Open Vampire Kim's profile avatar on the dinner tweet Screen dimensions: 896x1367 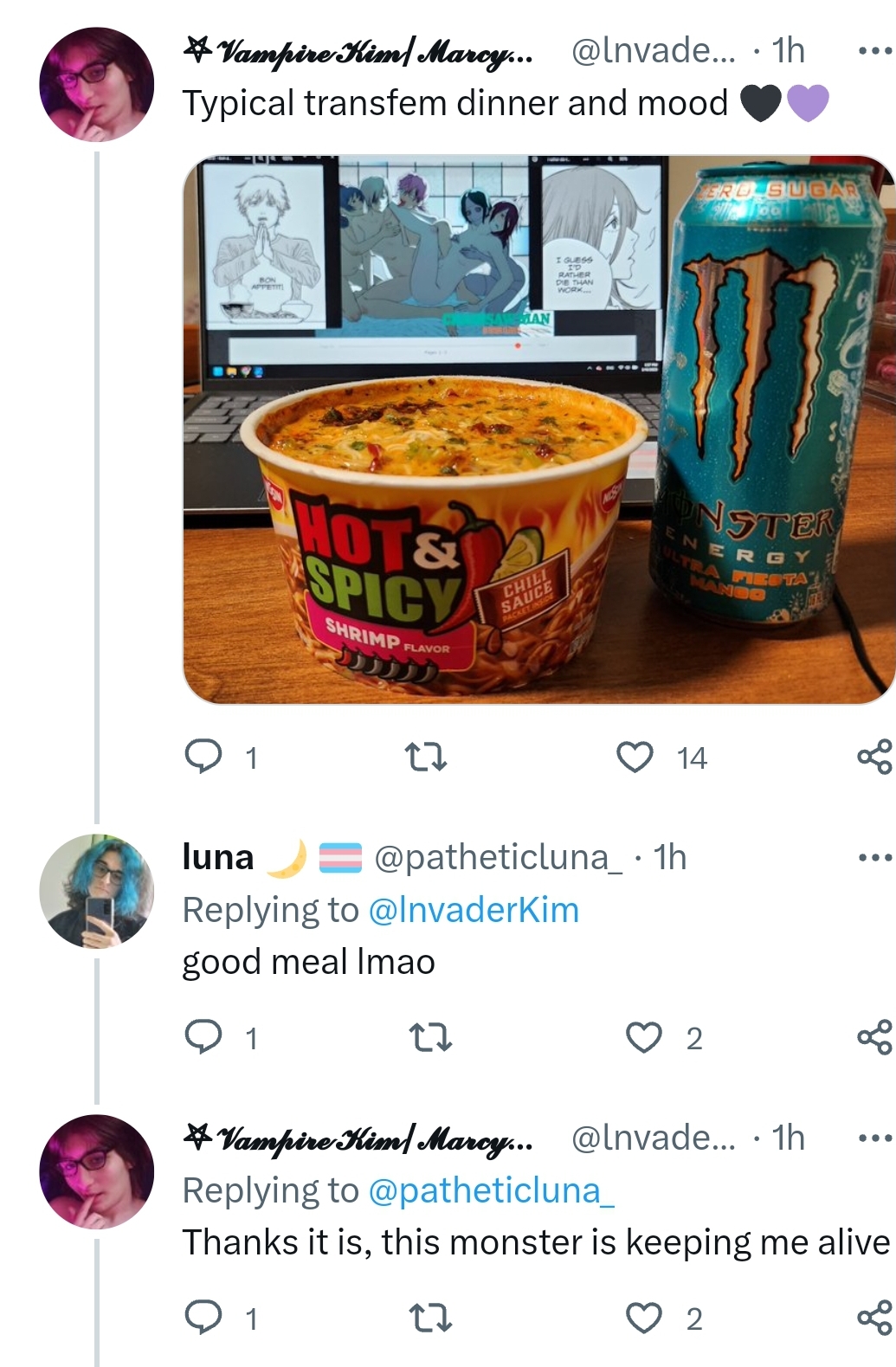pos(97,84)
